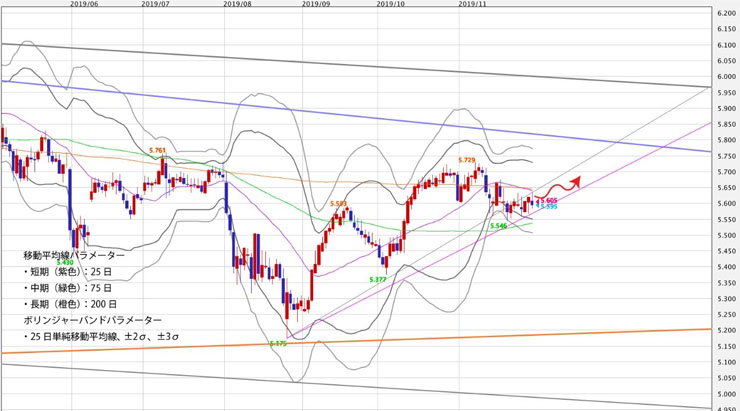The height and width of the screenshot is (411, 740).
Task: Select the 5.200 price axis value
Action: pos(726,330)
